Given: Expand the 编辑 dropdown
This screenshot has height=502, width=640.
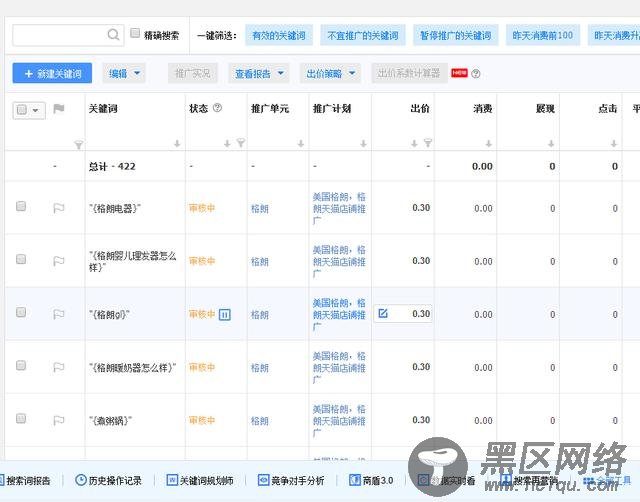Looking at the screenshot, I should [124, 73].
